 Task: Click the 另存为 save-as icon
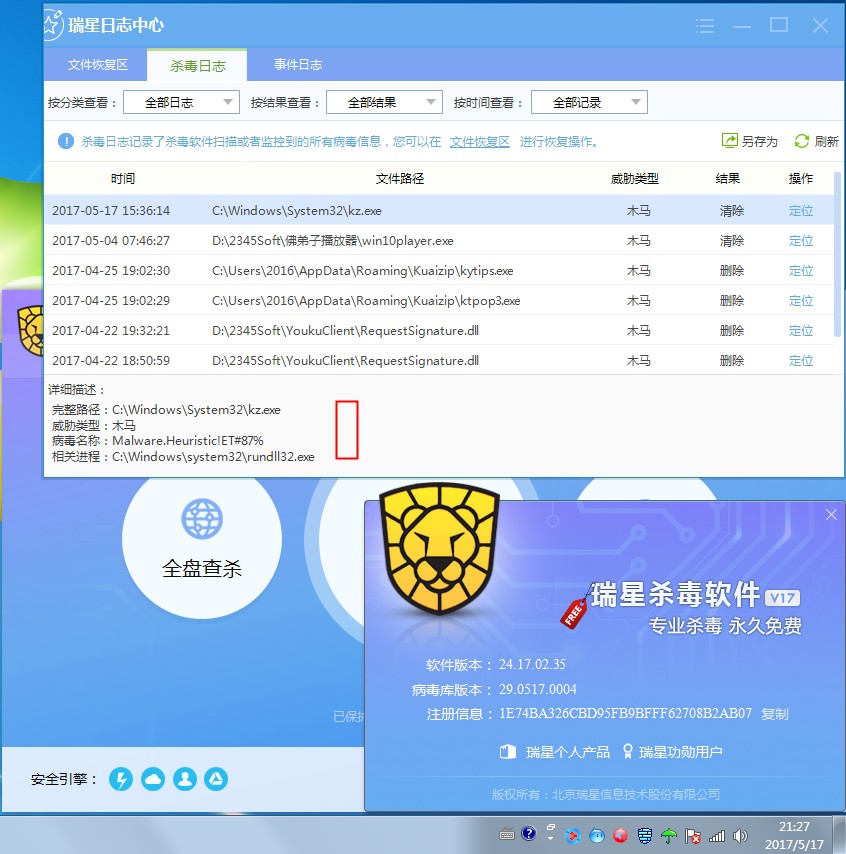[x=729, y=141]
